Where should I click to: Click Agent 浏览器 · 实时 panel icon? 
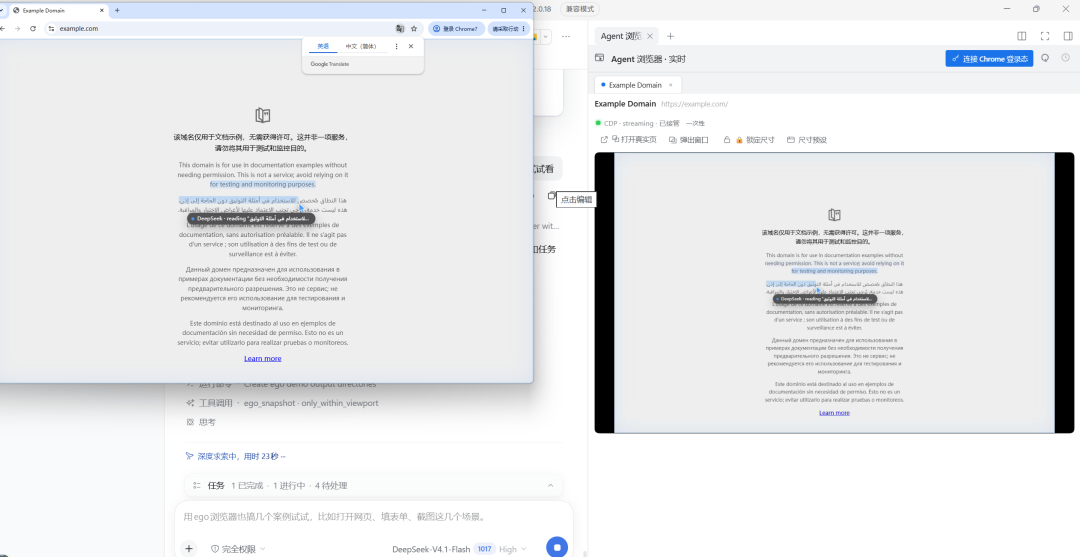(x=600, y=59)
